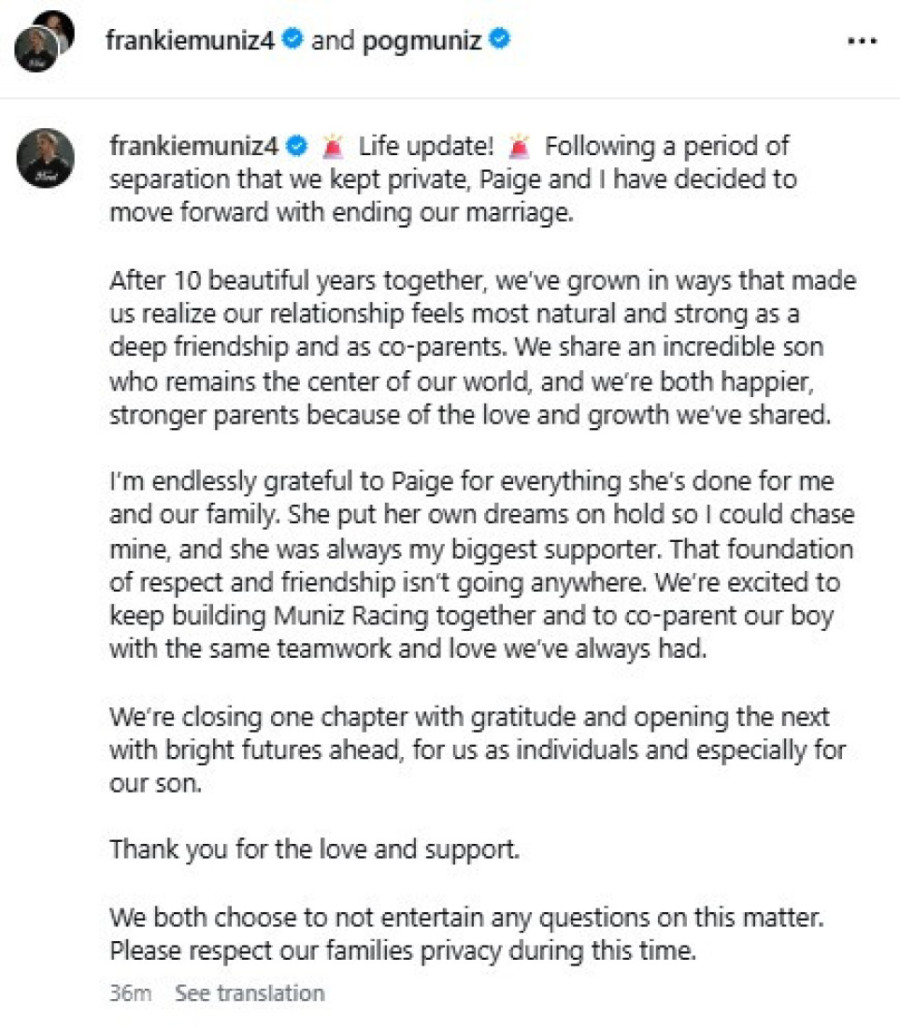Click verified badge beside caption's frankiemuniz4 username
This screenshot has height=1028, width=900.
point(297,146)
